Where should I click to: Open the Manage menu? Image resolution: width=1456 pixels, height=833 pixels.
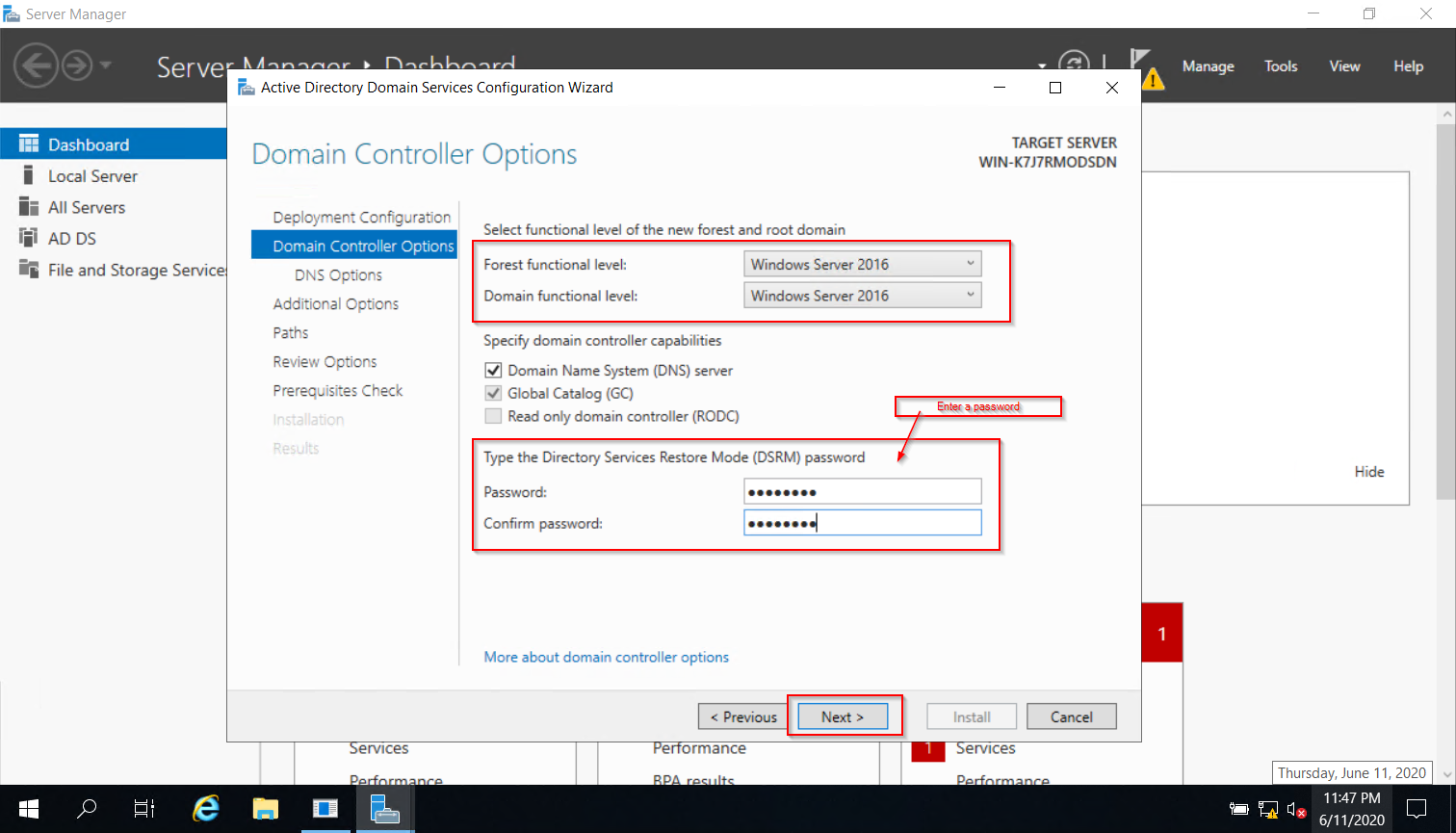click(x=1208, y=65)
